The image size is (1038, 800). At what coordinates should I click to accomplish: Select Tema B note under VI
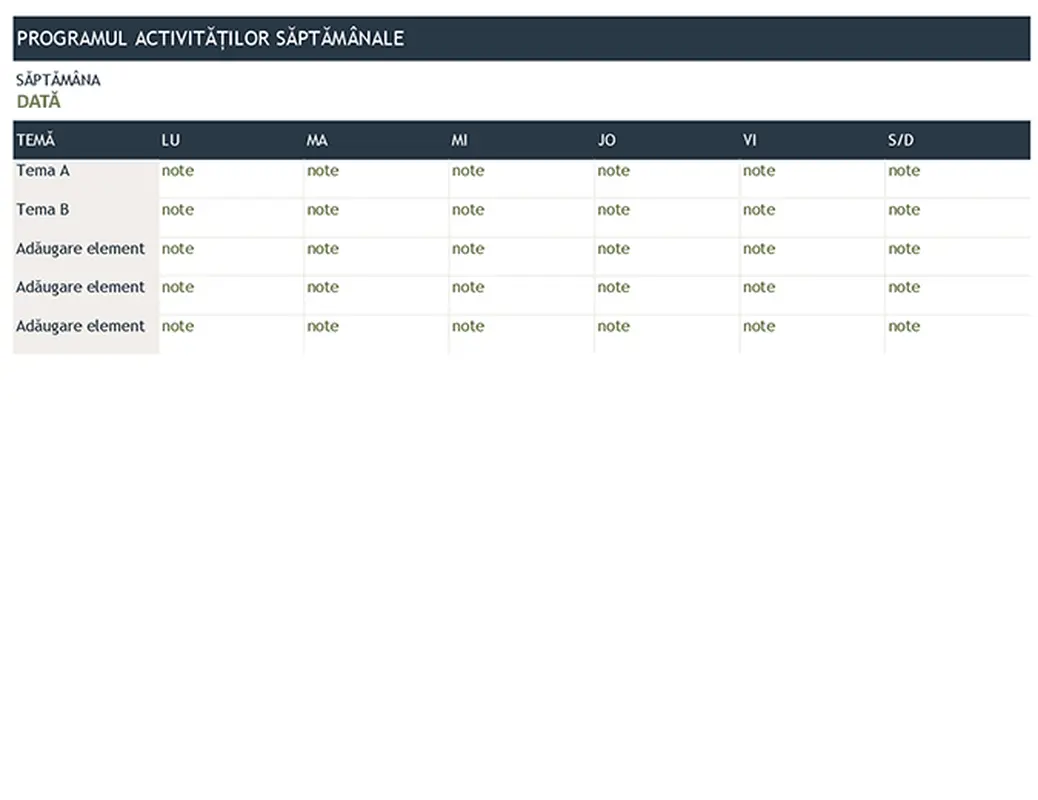(x=759, y=210)
